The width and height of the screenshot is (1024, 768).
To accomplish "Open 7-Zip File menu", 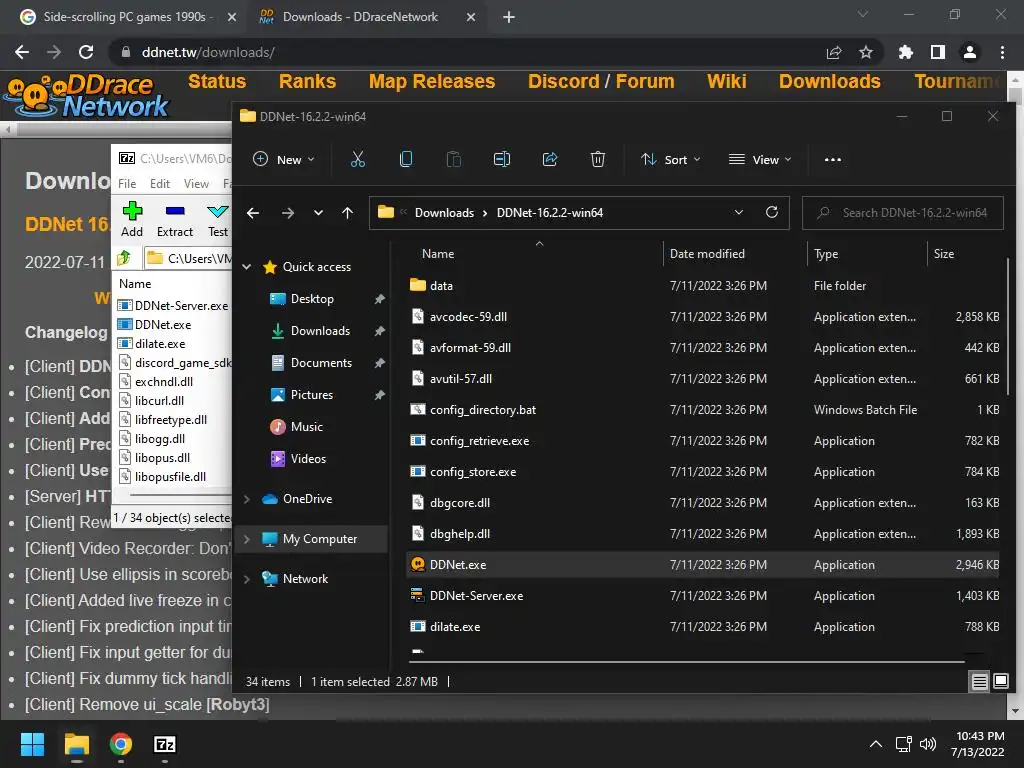I will (127, 184).
